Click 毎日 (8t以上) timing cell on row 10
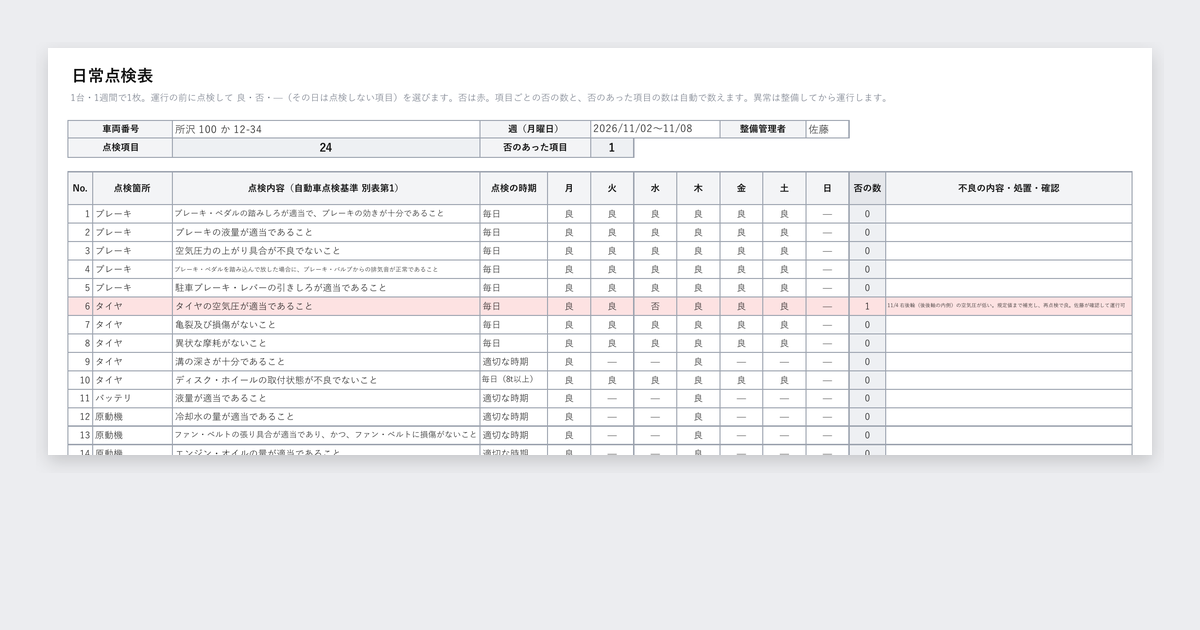Screen dimensions: 1200x630 513,381
